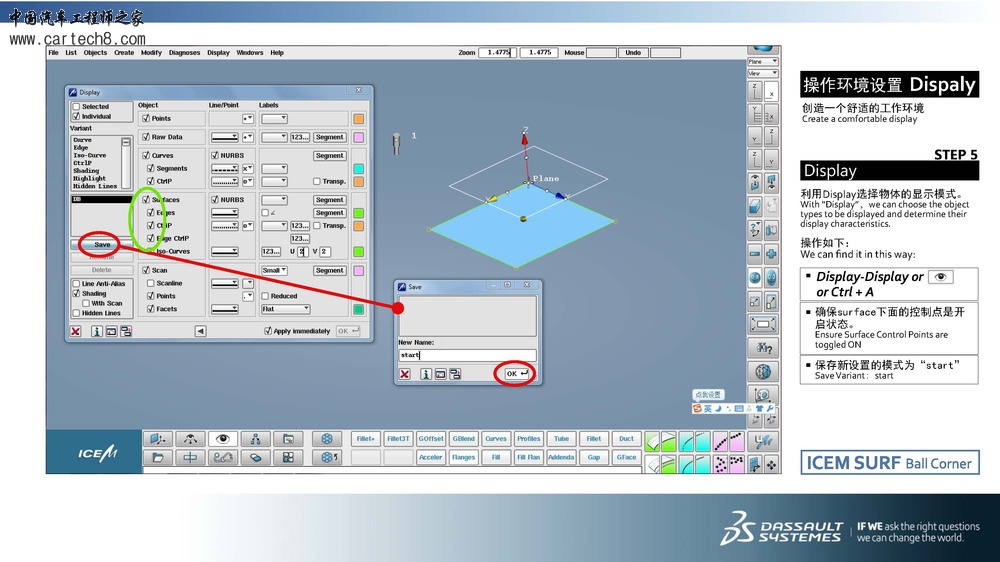This screenshot has width=1000, height=562.
Task: Click the red X cancel icon in Save dialog
Action: 405,374
